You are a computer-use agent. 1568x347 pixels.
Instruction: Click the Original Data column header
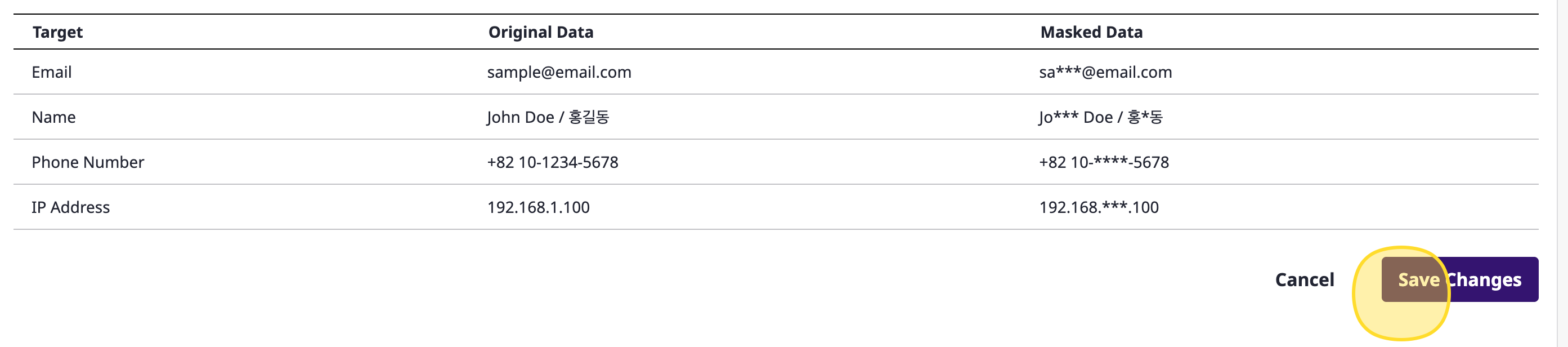pyautogui.click(x=540, y=32)
